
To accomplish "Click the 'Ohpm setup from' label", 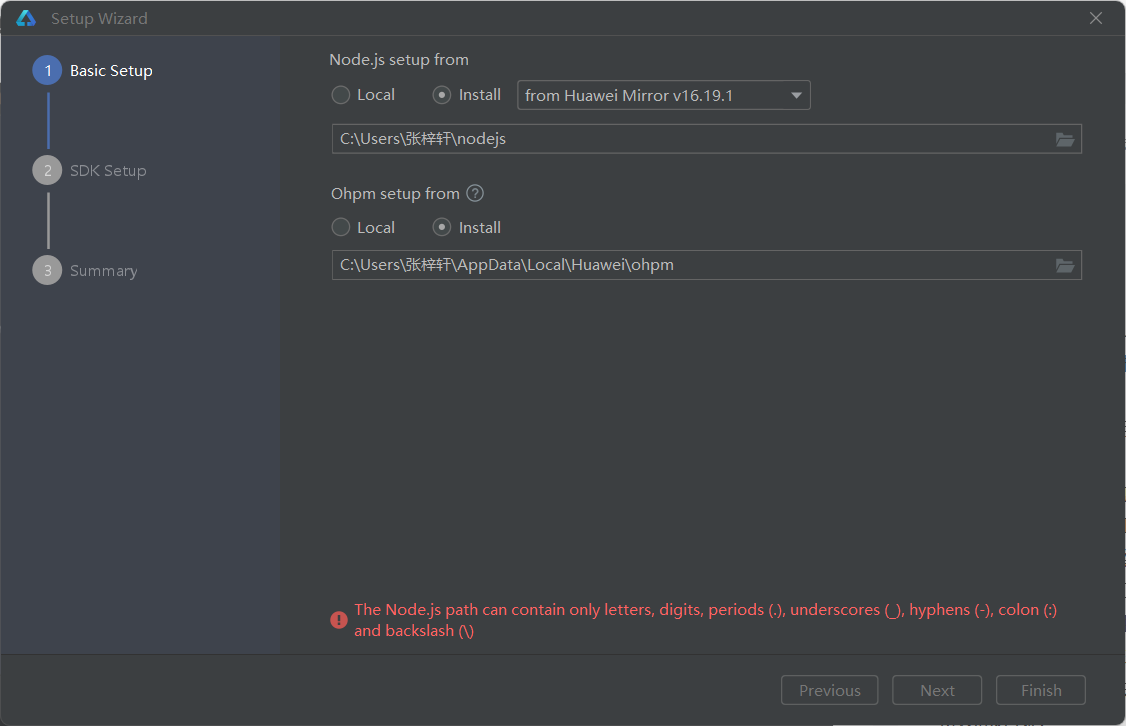I will point(395,194).
